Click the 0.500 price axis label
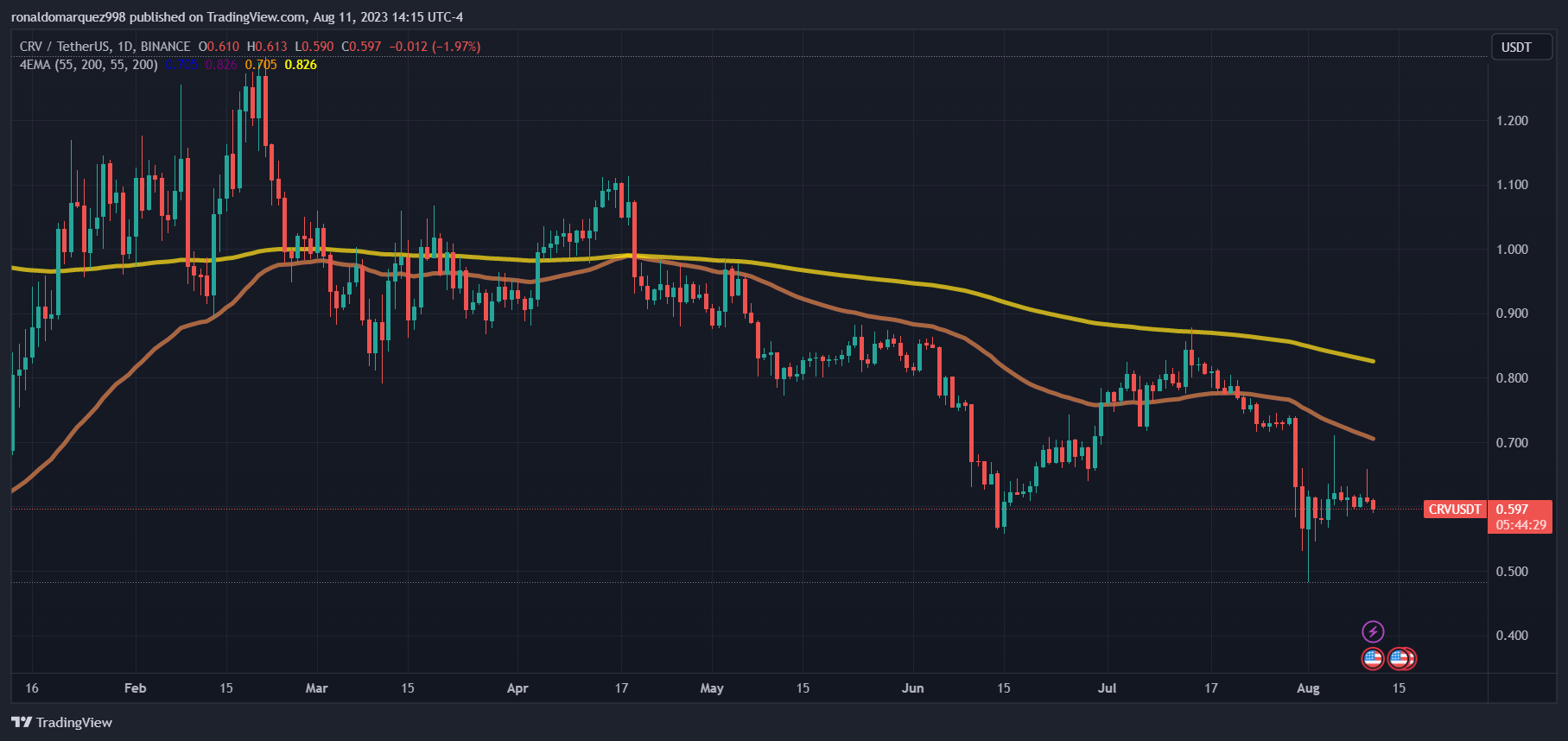 coord(1512,572)
